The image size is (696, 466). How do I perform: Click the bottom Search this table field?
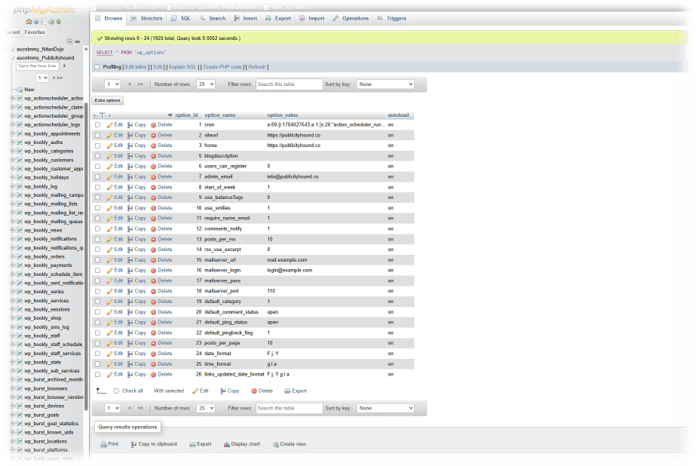[289, 408]
